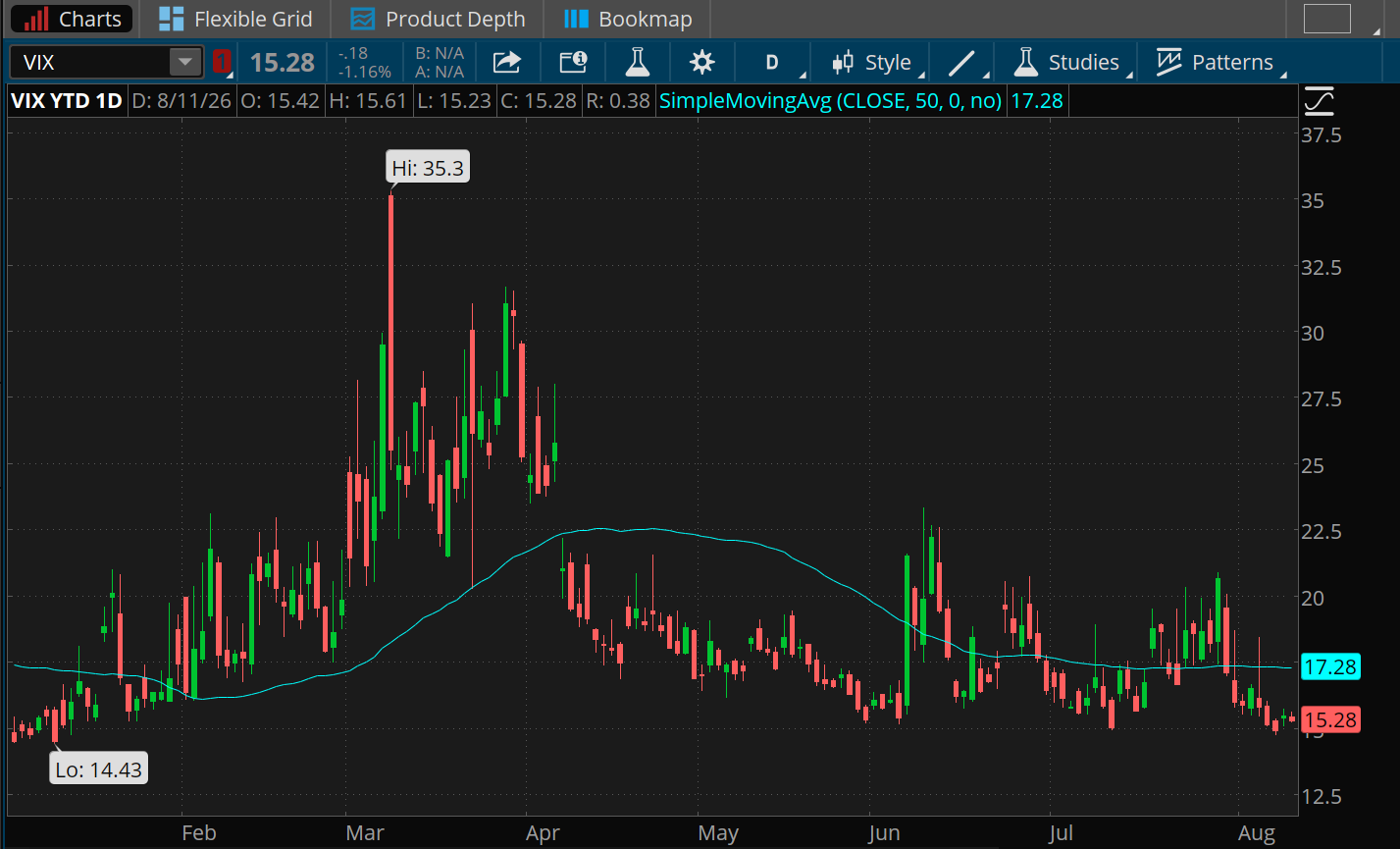Click the Lo: 14.43 price bubble

pyautogui.click(x=99, y=769)
